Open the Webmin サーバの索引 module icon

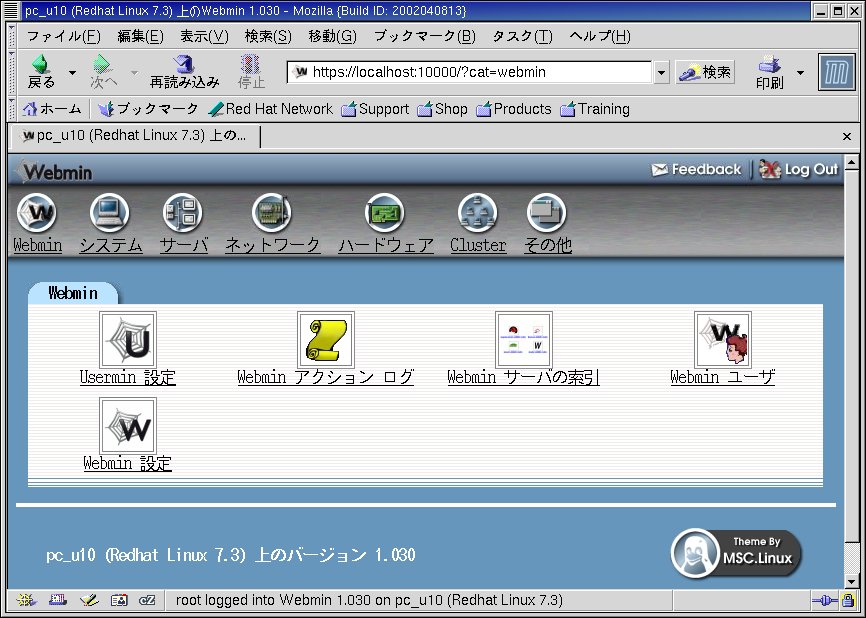pyautogui.click(x=524, y=339)
